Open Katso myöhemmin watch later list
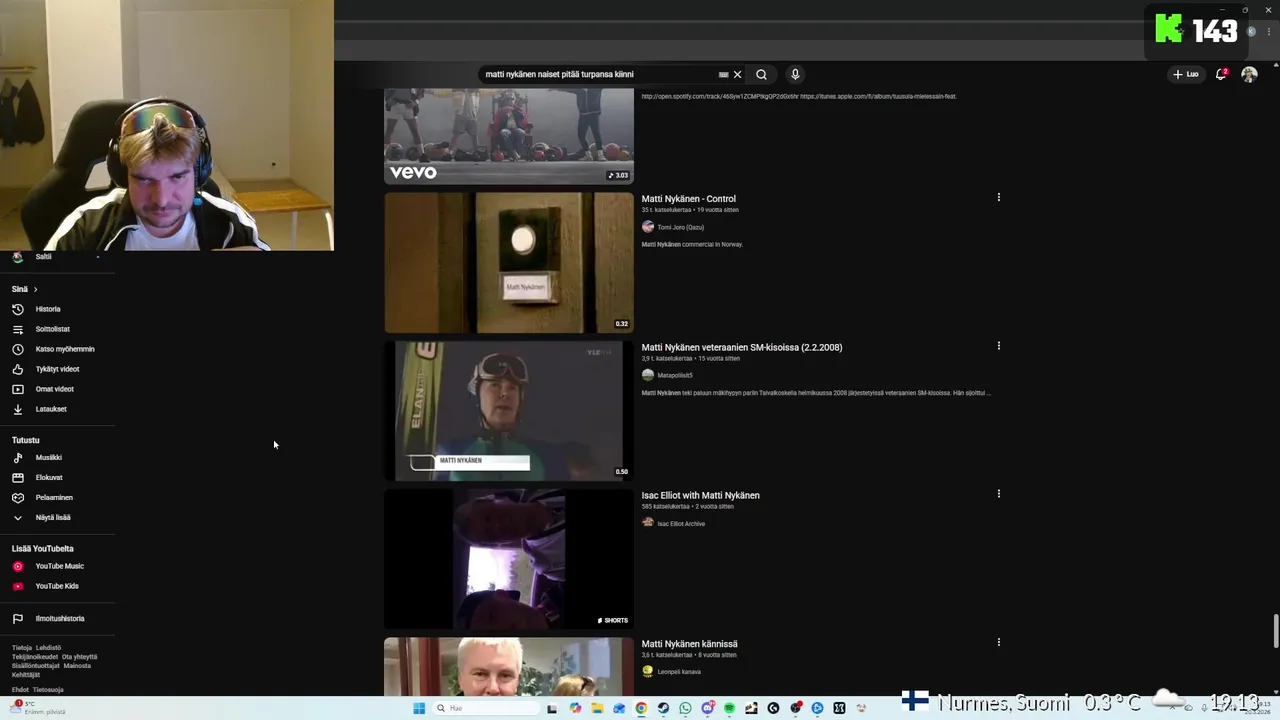The image size is (1280, 720). click(64, 349)
